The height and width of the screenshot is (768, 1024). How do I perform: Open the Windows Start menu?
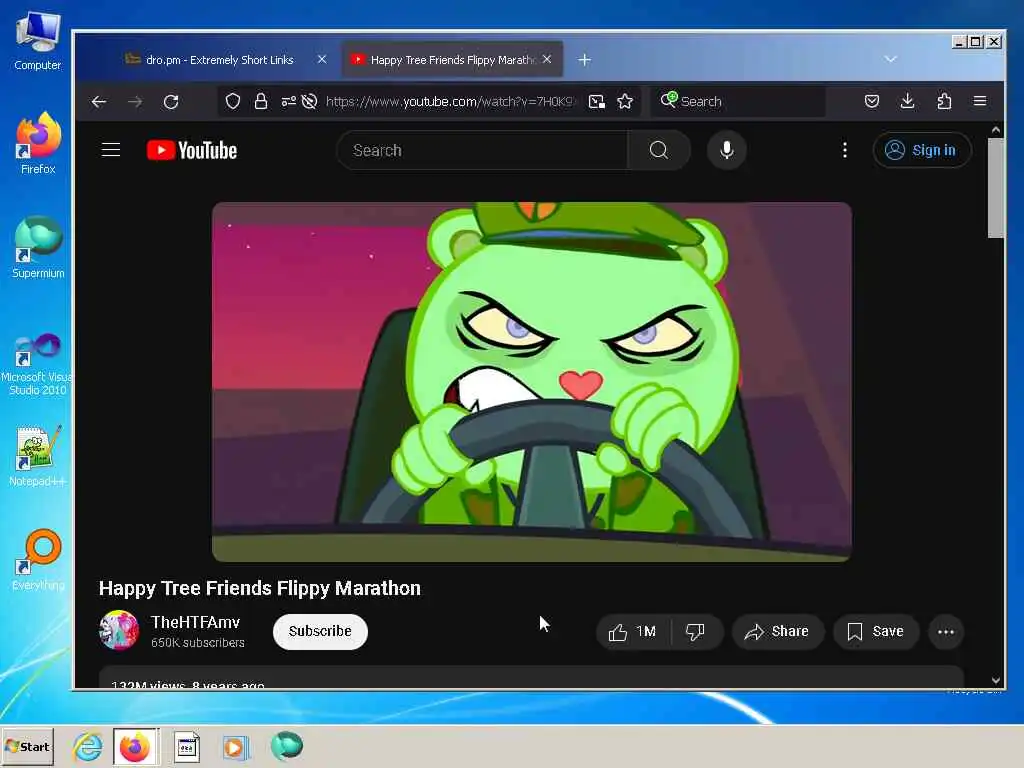pyautogui.click(x=27, y=746)
